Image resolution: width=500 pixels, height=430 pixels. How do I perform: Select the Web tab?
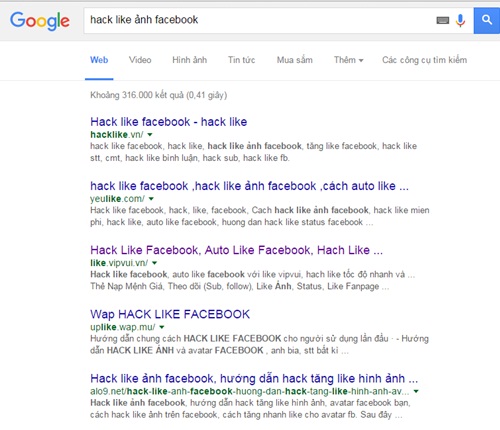click(x=99, y=60)
